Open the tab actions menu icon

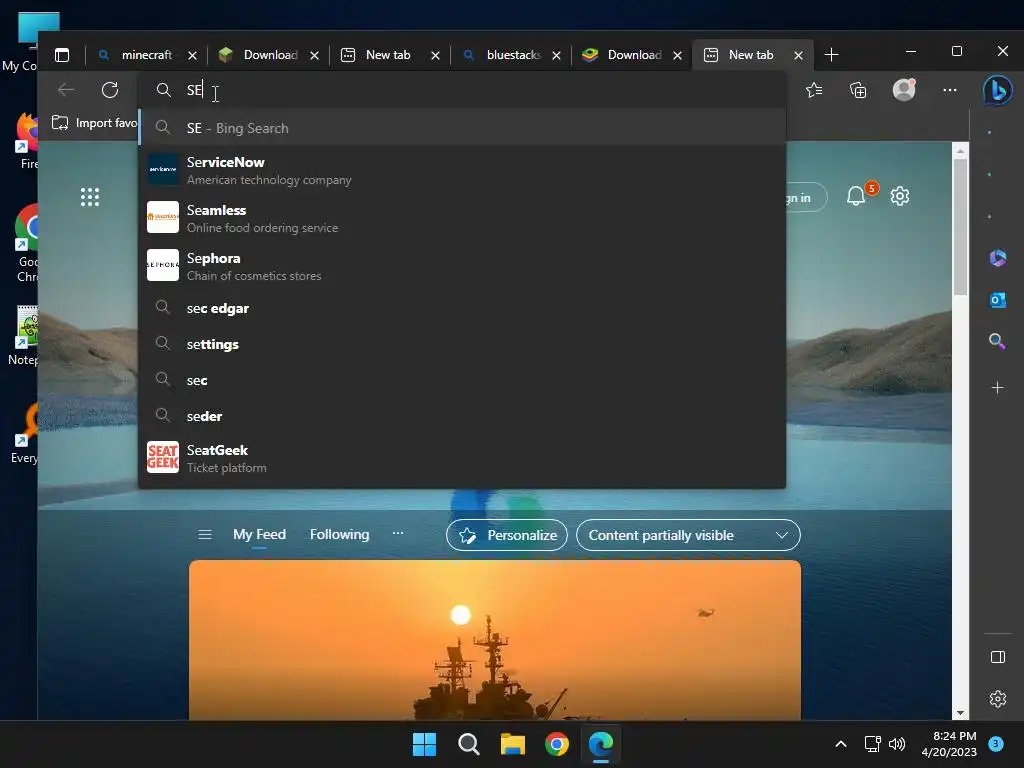click(x=62, y=55)
